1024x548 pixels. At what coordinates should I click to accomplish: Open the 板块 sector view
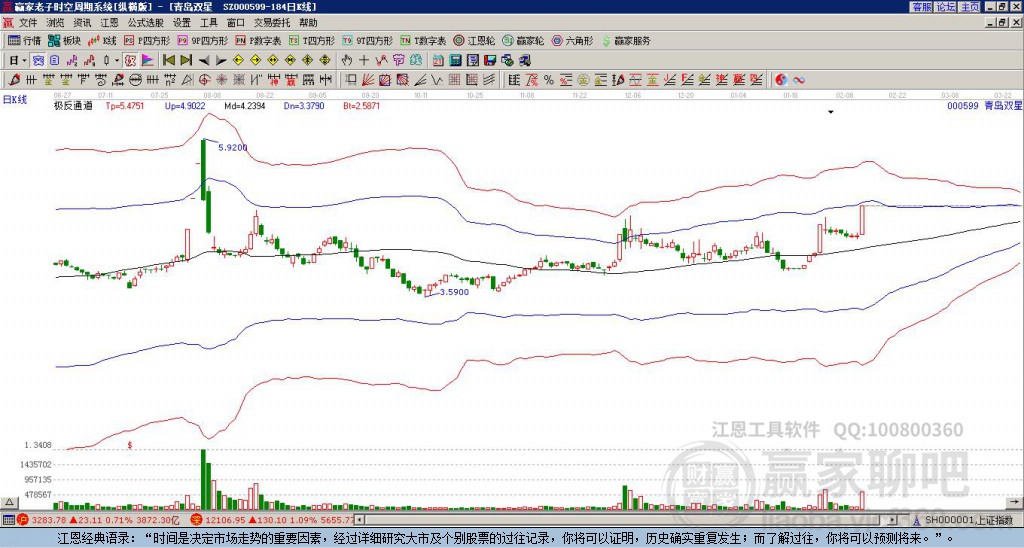(x=64, y=40)
